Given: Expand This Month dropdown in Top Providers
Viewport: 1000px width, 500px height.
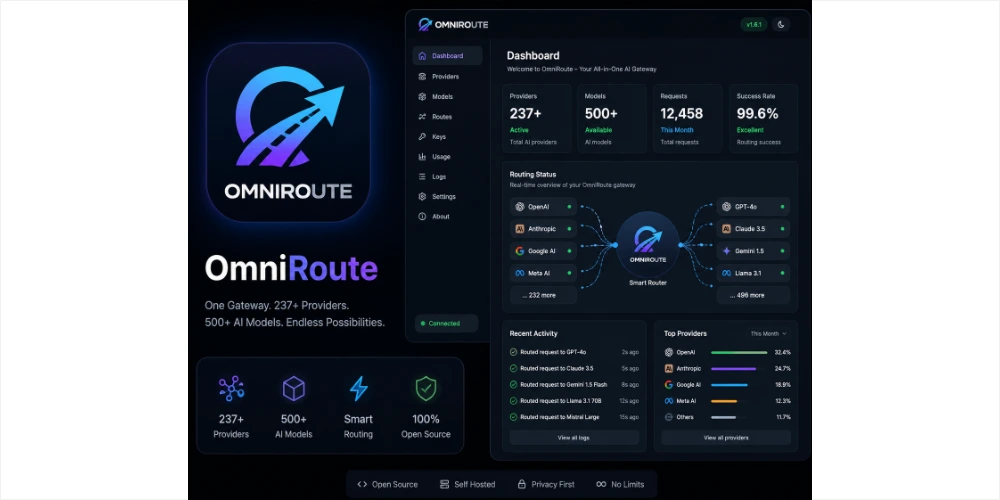Looking at the screenshot, I should (768, 334).
